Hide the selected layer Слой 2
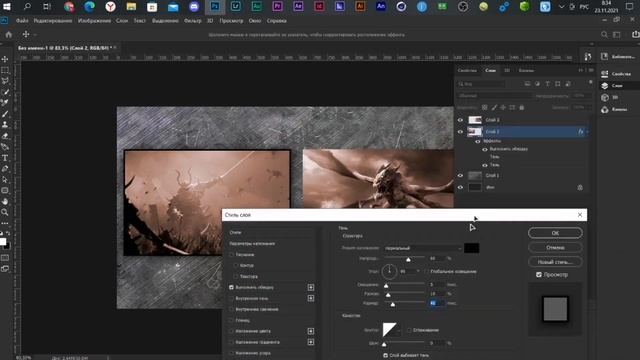Viewport: 640px width, 360px height. [460, 131]
